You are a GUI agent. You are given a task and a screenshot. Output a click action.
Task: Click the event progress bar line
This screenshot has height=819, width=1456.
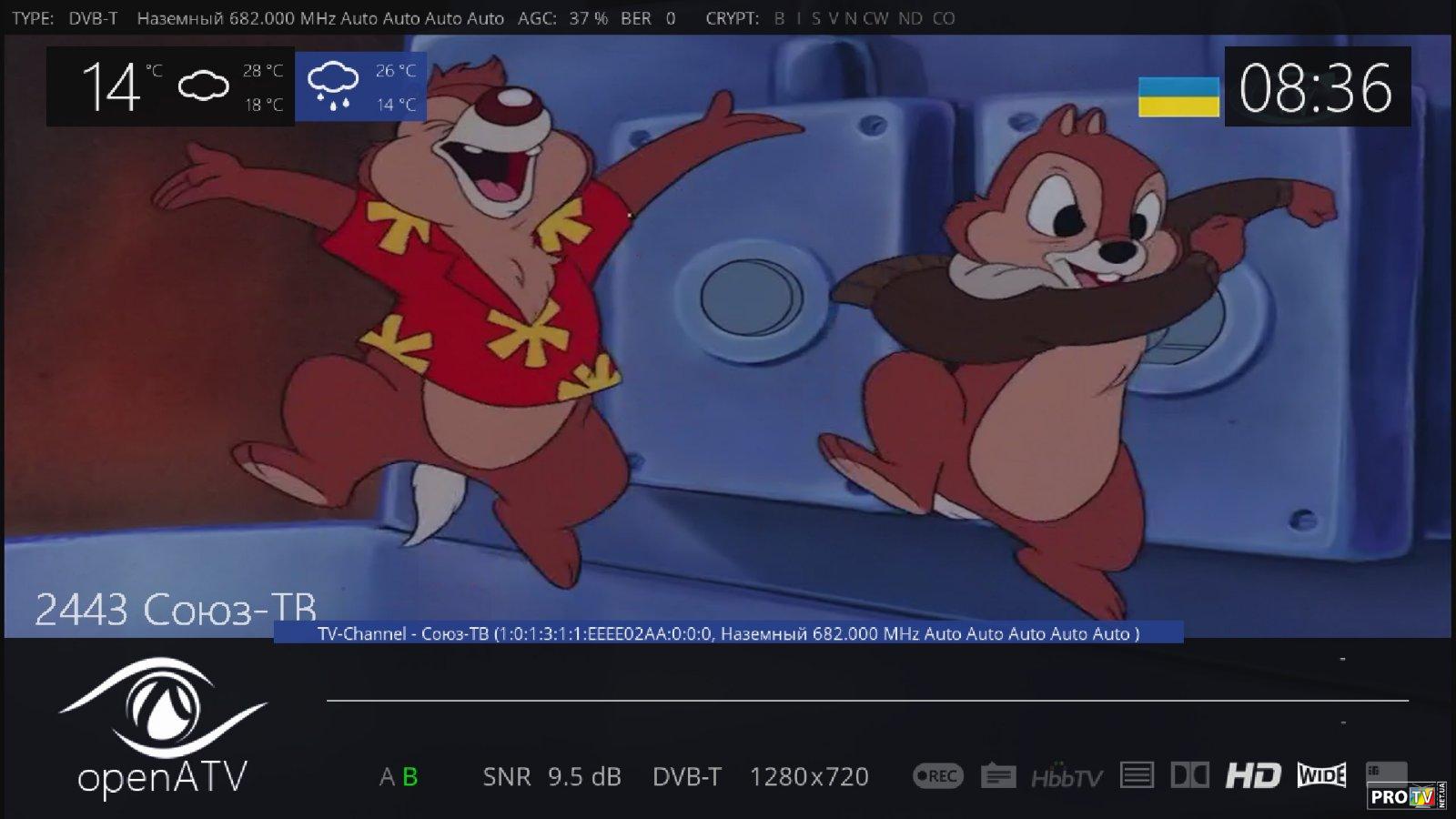(x=866, y=701)
